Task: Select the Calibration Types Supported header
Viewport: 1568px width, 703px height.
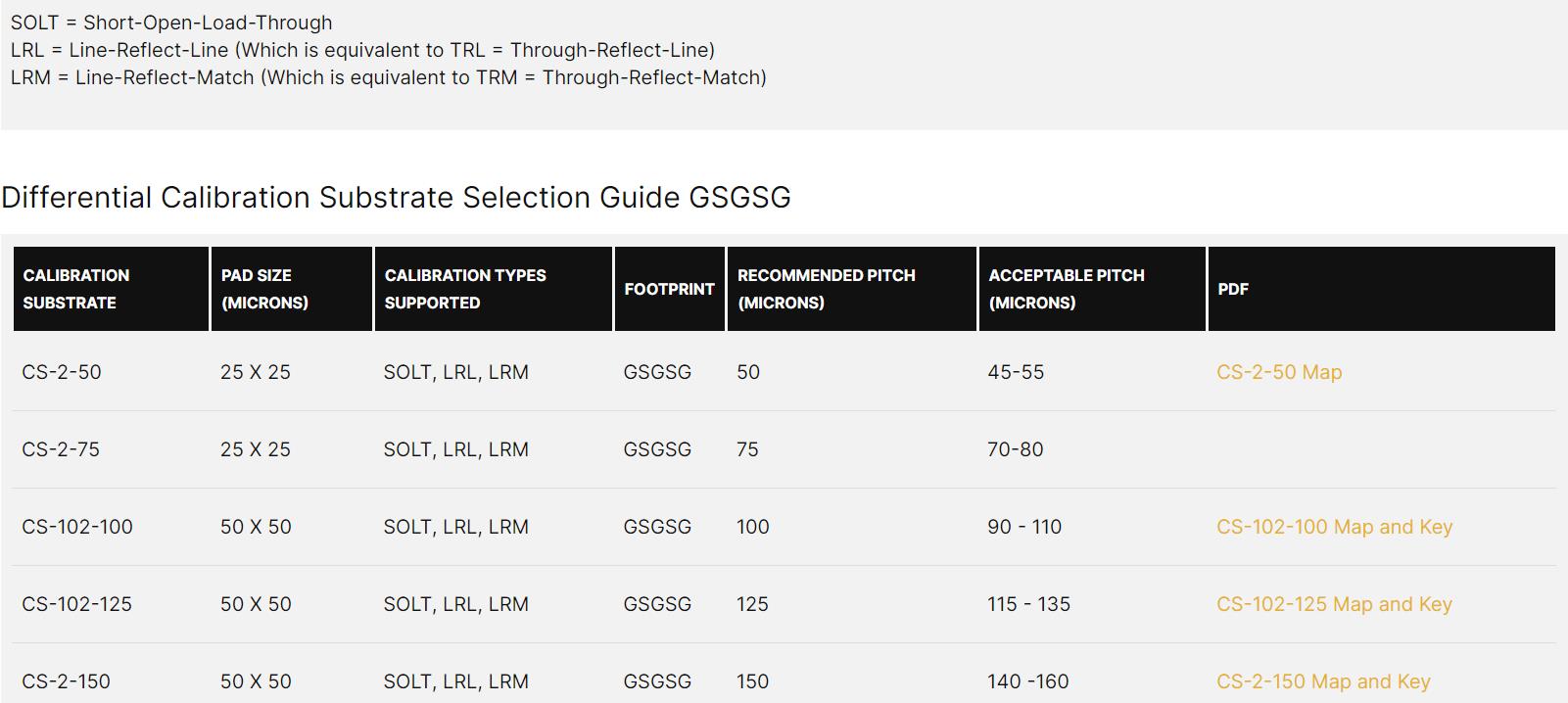Action: 465,289
